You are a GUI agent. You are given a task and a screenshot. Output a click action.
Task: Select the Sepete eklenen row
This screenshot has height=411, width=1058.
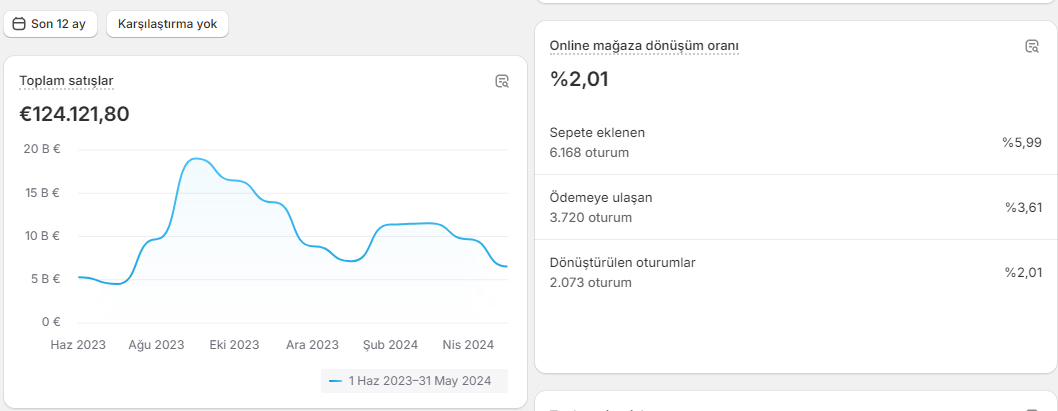(796, 142)
